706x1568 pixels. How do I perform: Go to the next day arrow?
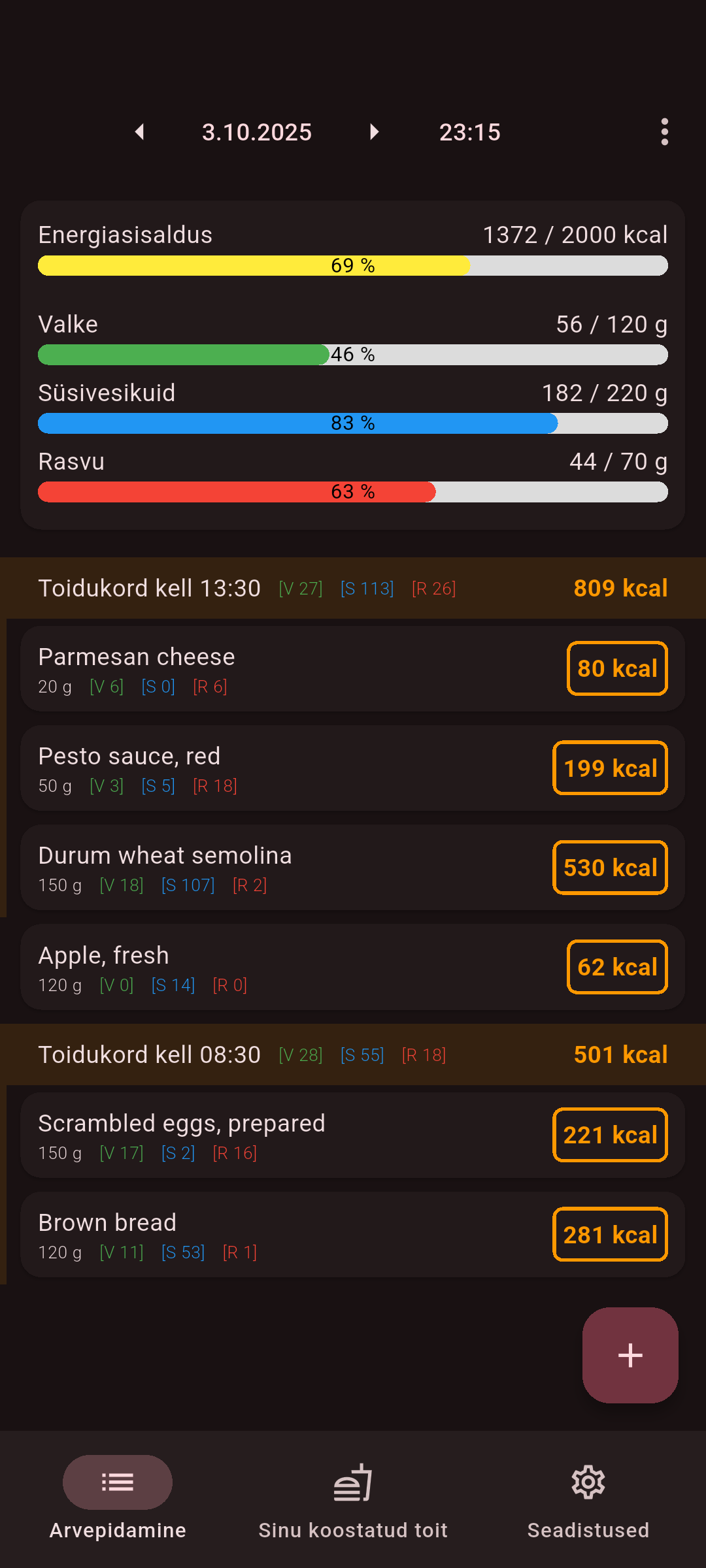pyautogui.click(x=374, y=132)
